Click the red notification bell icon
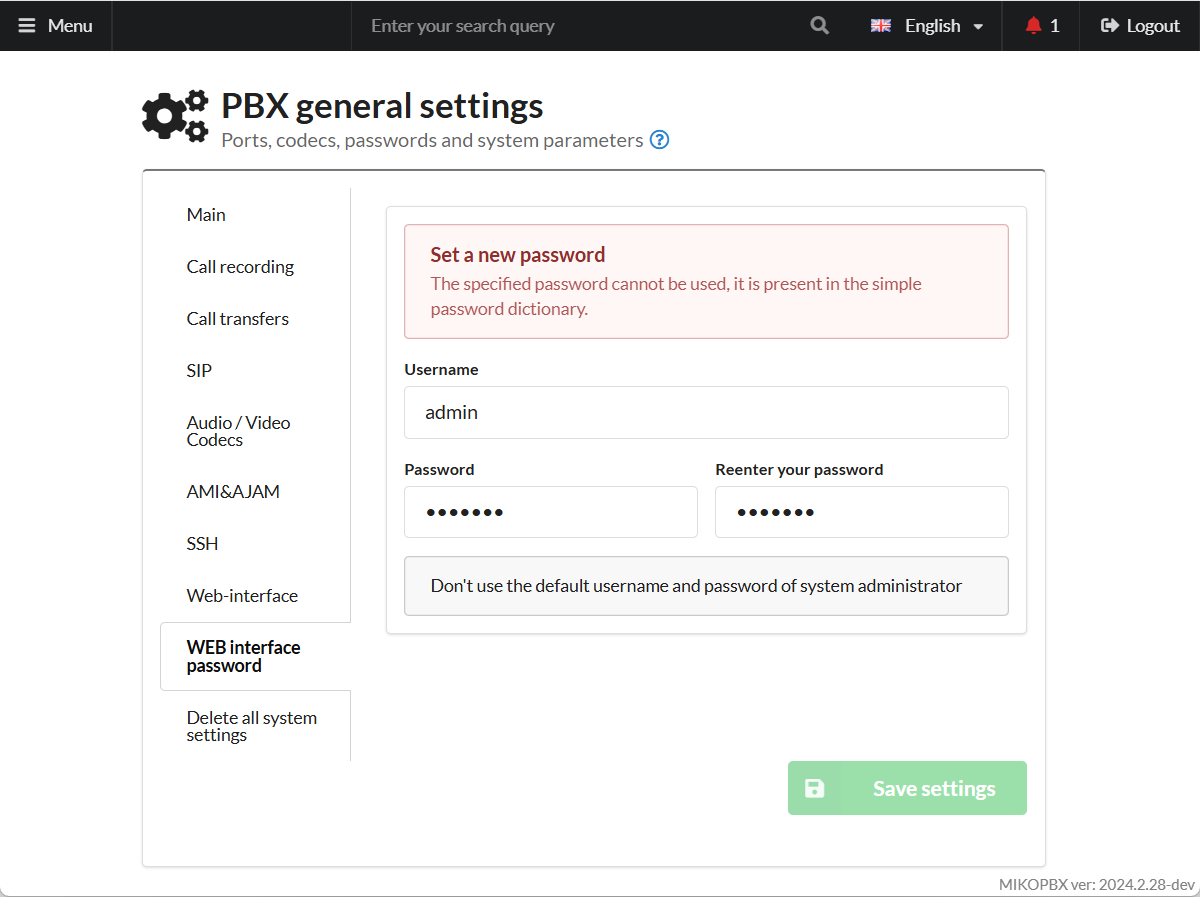 [1033, 26]
